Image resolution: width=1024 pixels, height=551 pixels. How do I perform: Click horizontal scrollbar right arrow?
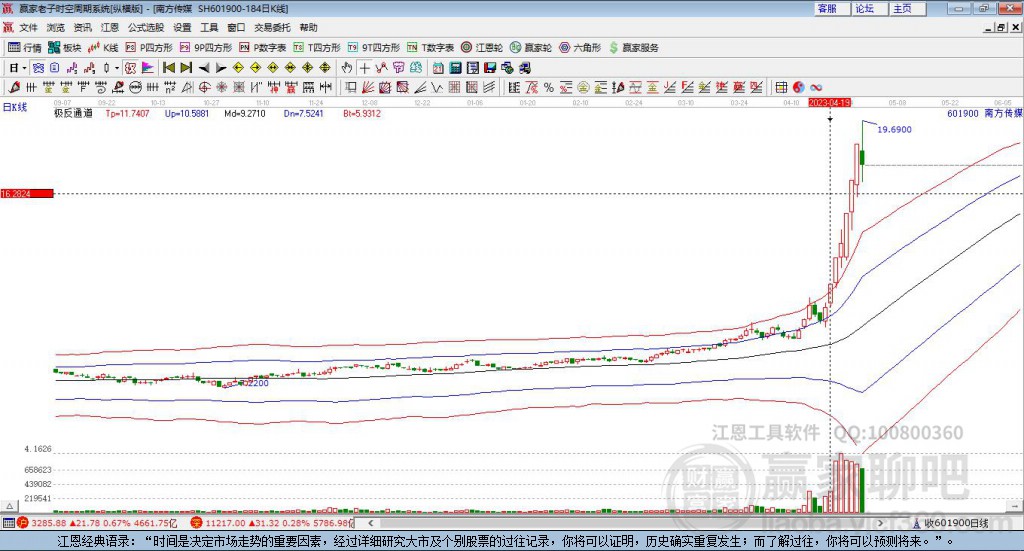point(880,523)
